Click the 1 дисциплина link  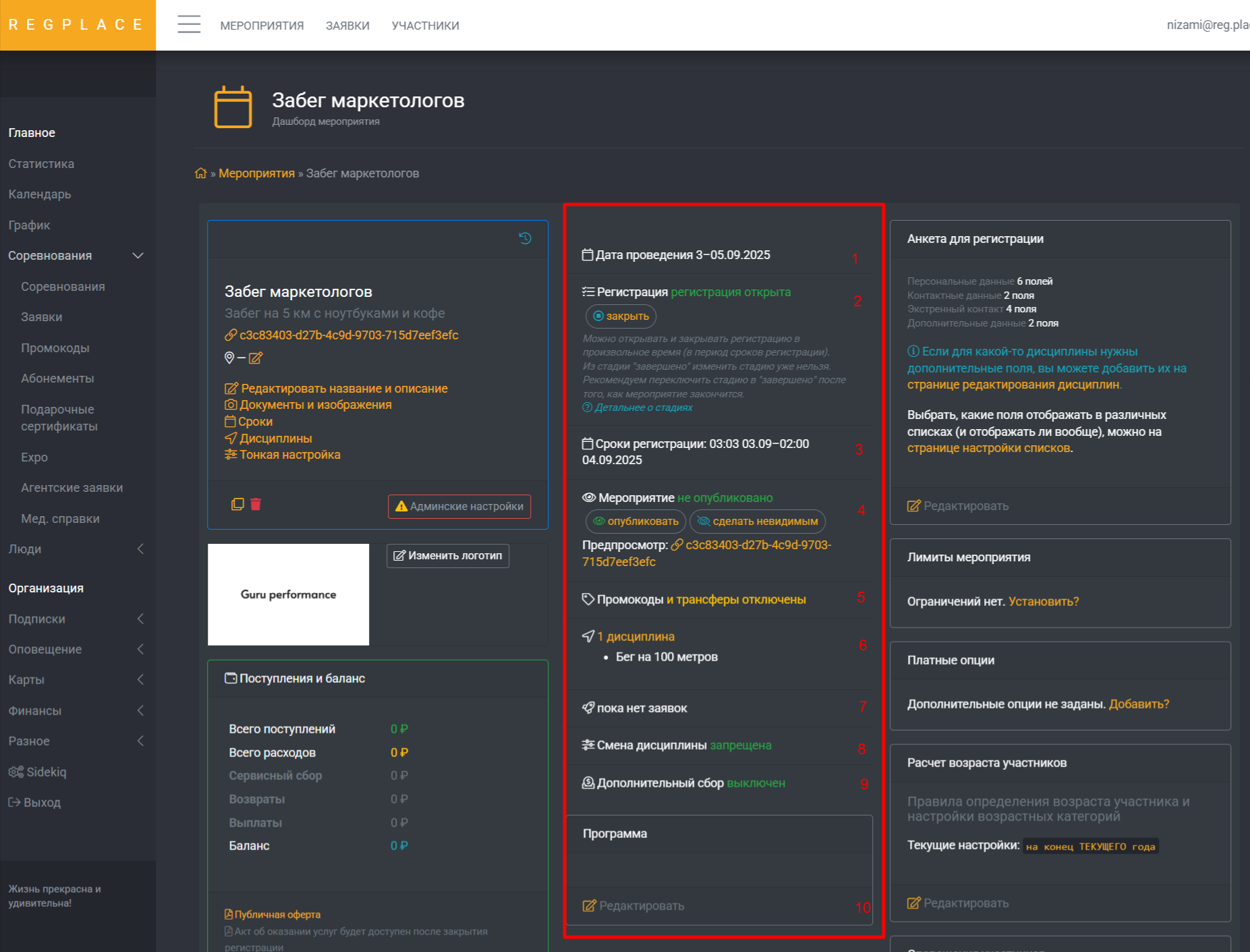(635, 636)
